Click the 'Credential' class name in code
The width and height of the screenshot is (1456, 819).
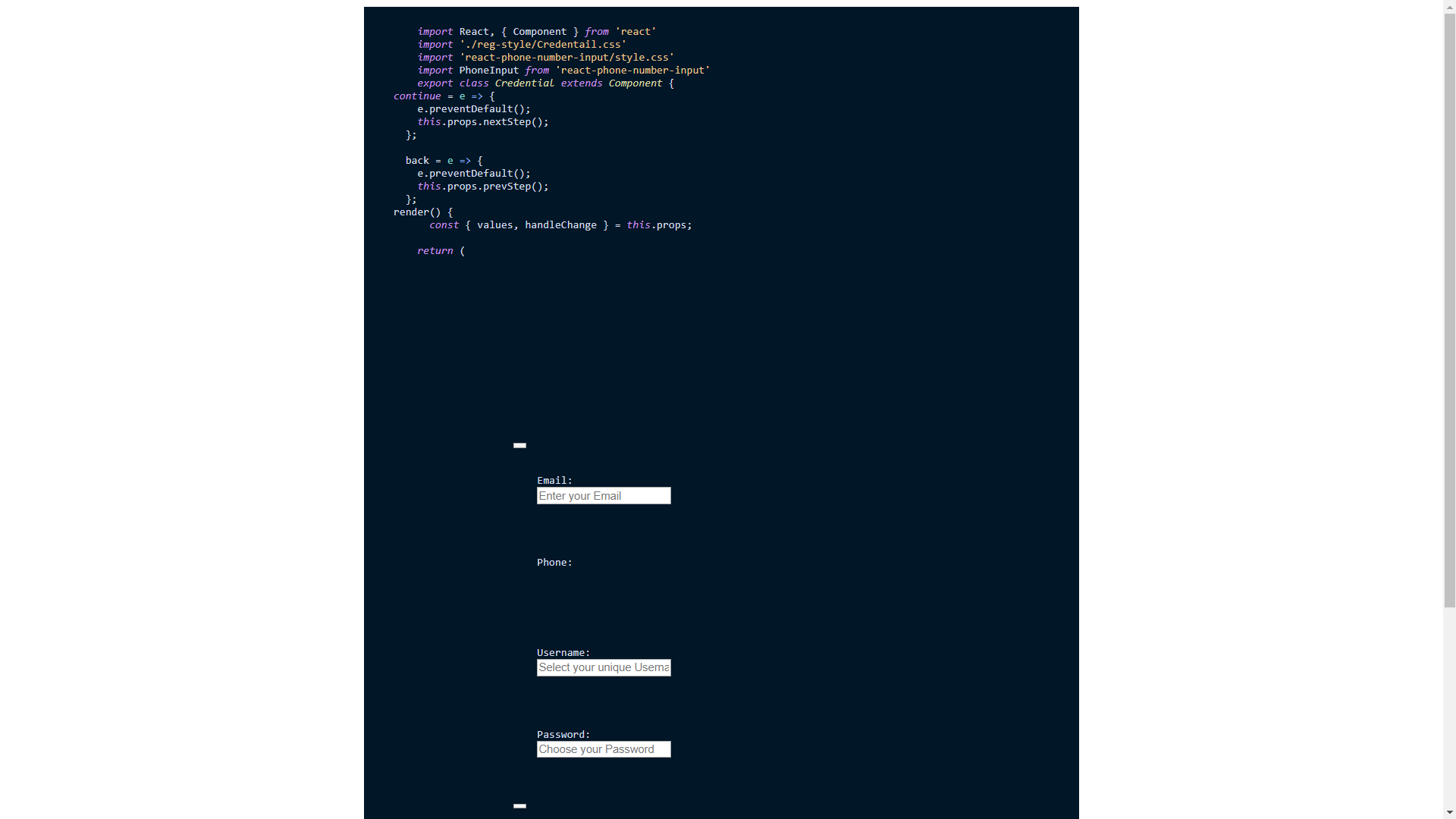coord(524,83)
